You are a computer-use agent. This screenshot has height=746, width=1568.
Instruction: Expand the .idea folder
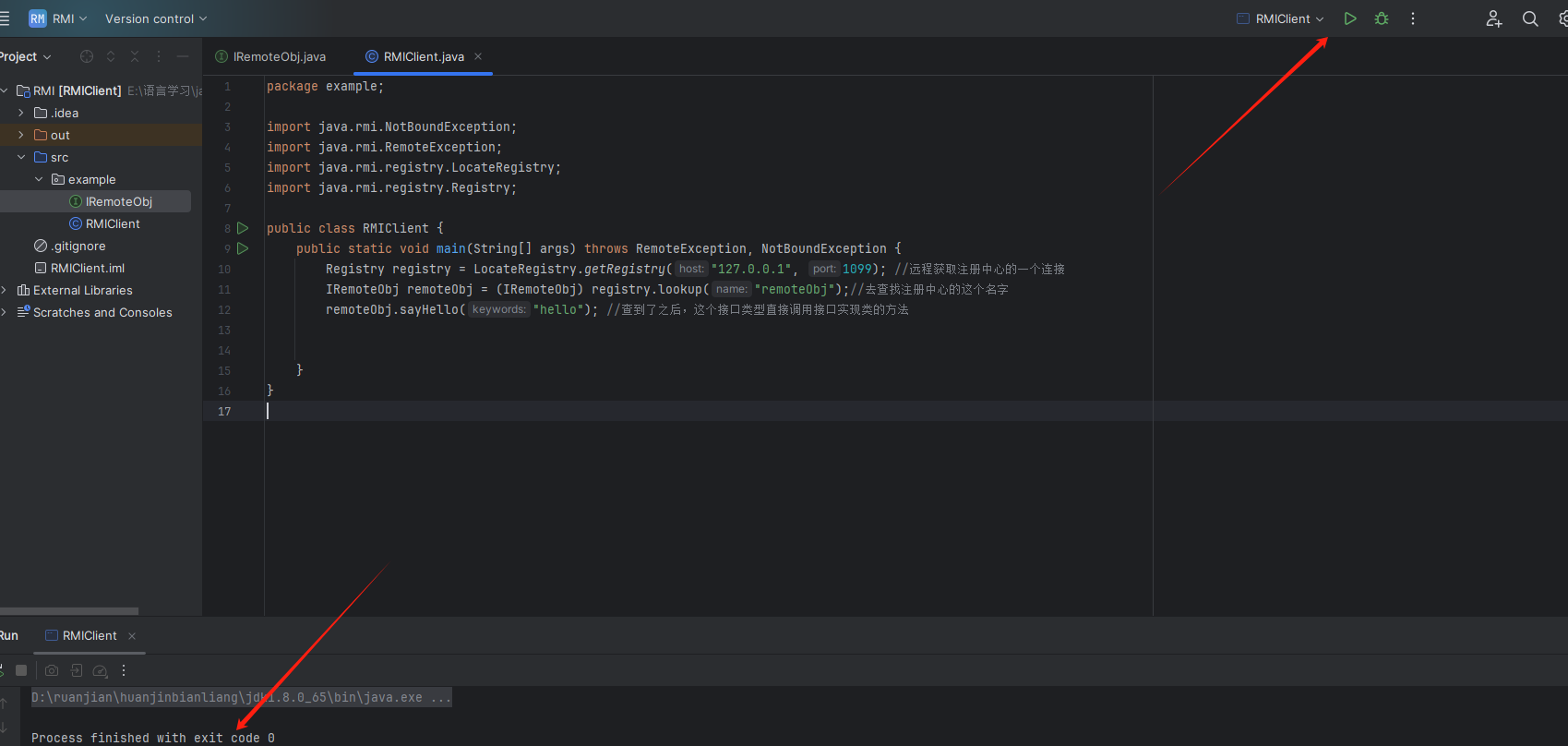tap(21, 113)
